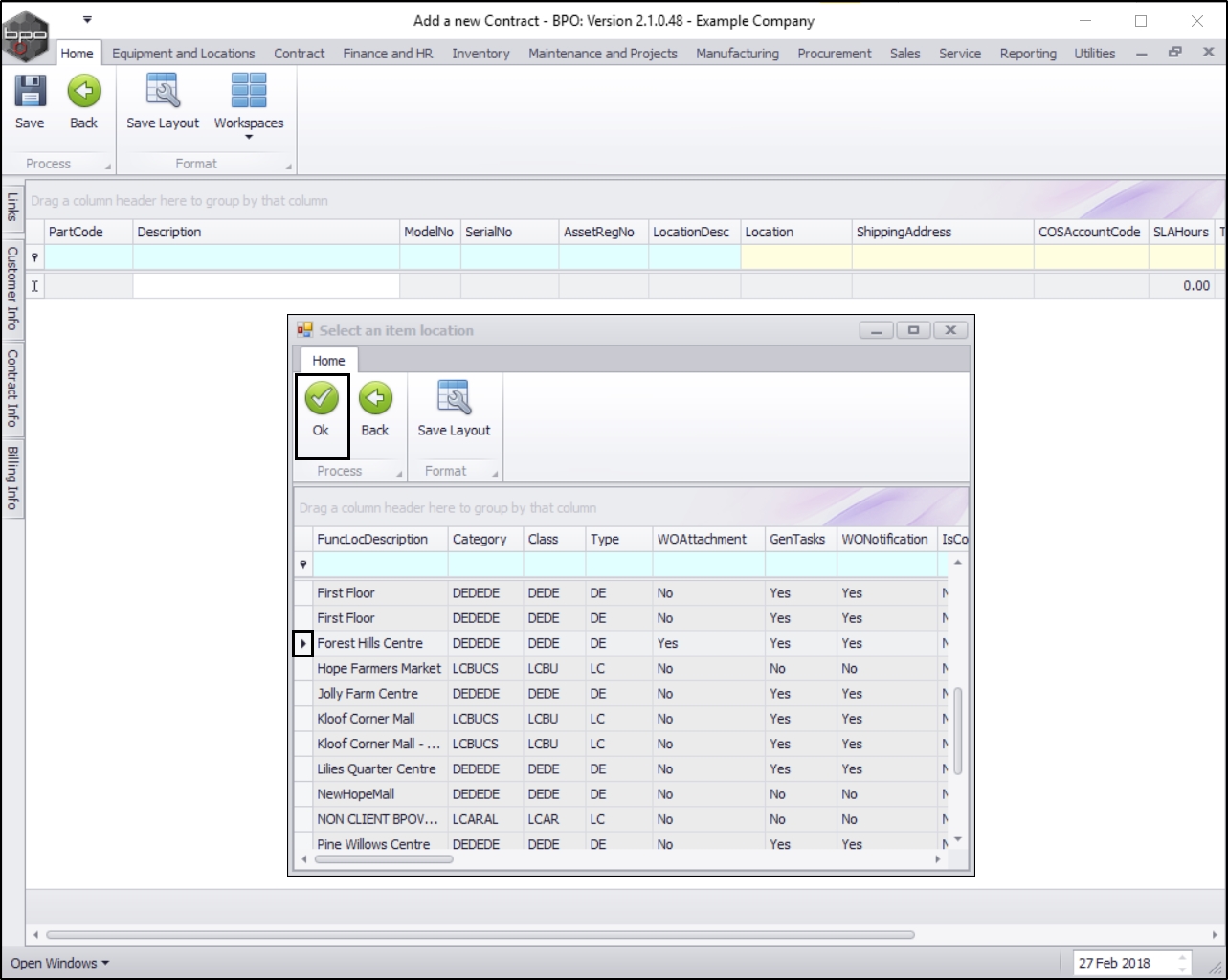
Task: Click the WOAttachment column header
Action: [x=708, y=539]
